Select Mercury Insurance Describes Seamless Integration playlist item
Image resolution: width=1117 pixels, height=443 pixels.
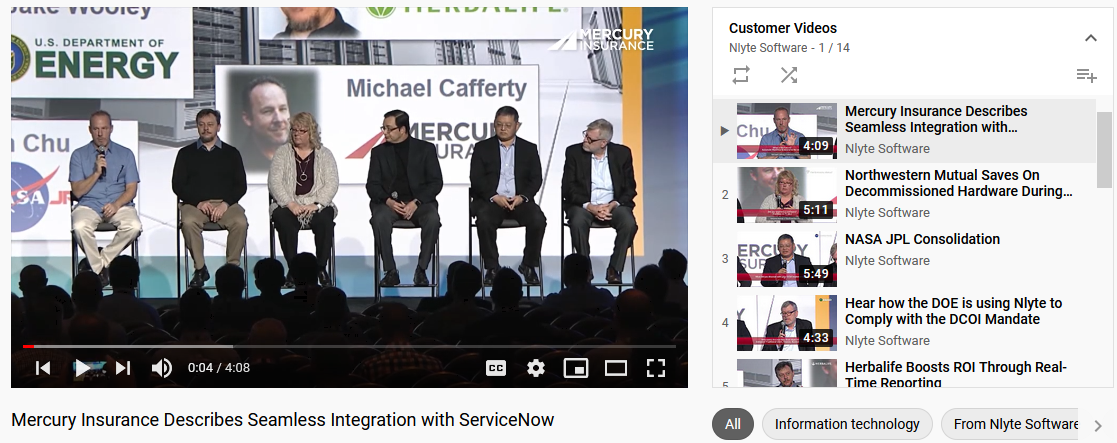pos(905,131)
